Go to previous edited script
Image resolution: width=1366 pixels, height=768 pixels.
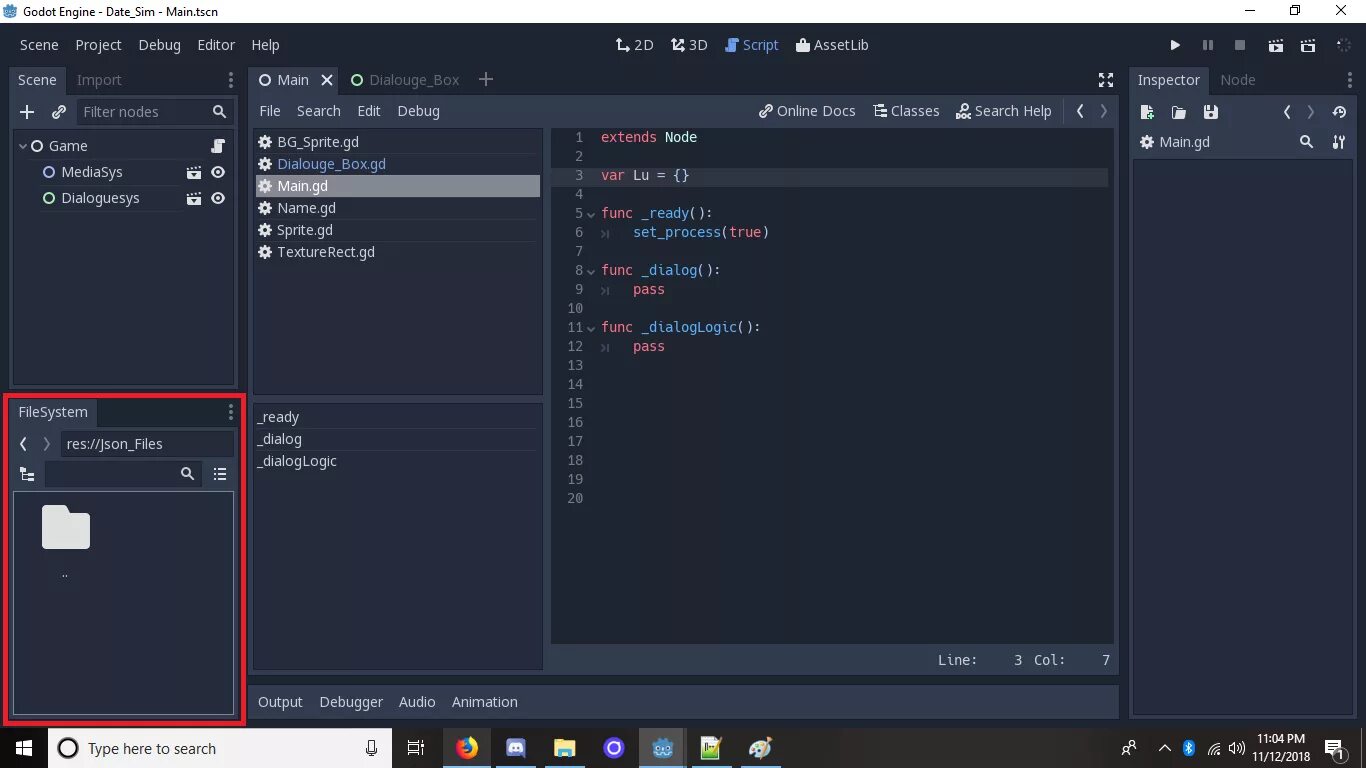point(1080,111)
